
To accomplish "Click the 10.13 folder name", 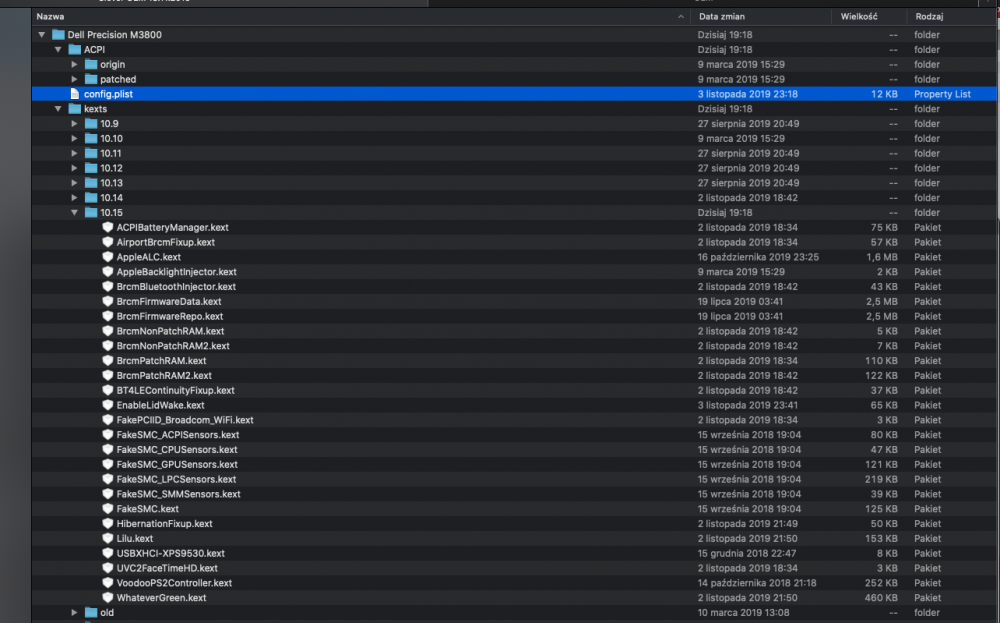I will [111, 183].
